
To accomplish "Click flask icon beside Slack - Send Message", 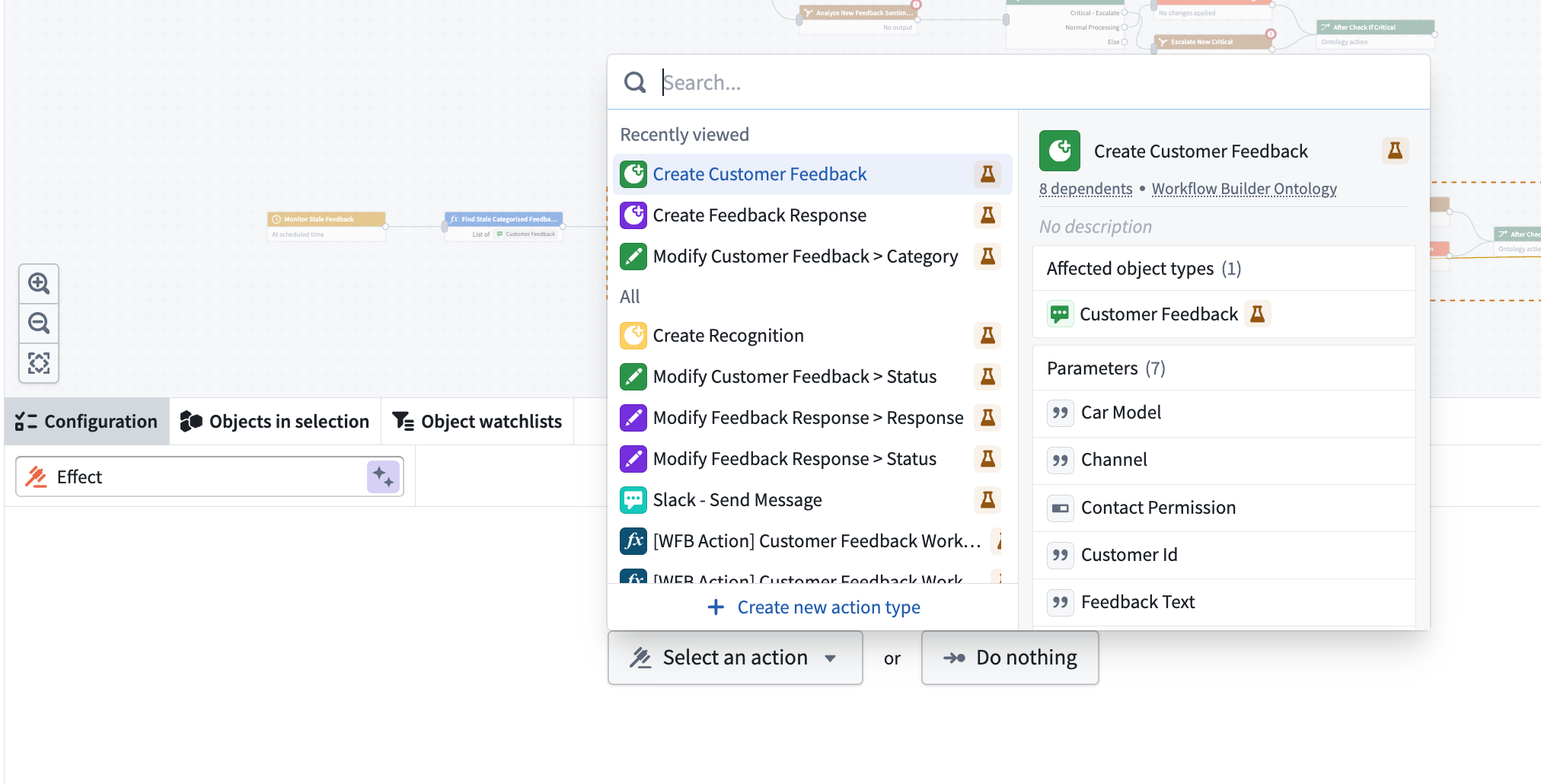I will click(x=987, y=500).
